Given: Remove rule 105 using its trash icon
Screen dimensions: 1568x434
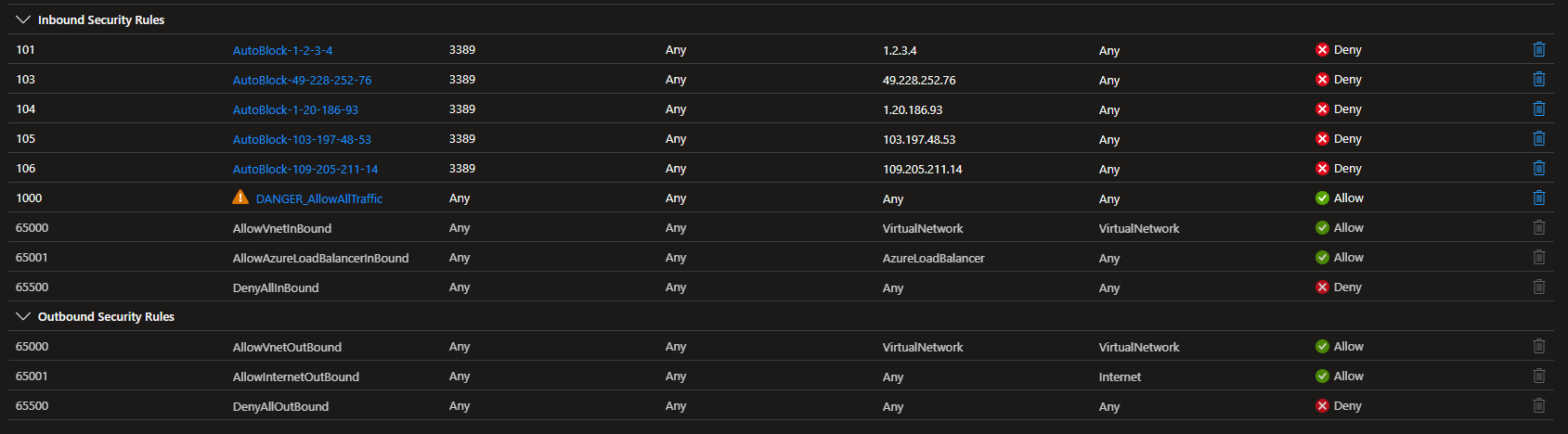Looking at the screenshot, I should (x=1538, y=139).
